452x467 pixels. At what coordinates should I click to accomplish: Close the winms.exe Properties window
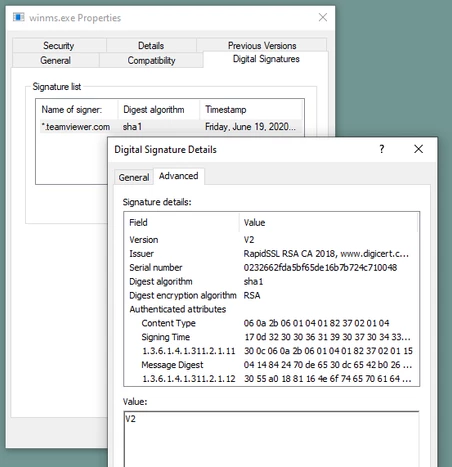coord(323,17)
